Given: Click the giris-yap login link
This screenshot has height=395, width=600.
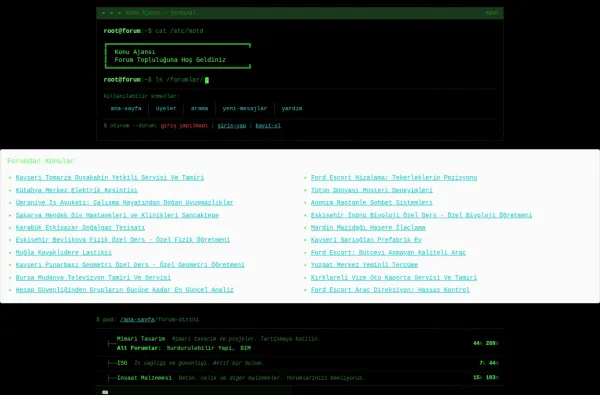Looking at the screenshot, I should (x=232, y=126).
